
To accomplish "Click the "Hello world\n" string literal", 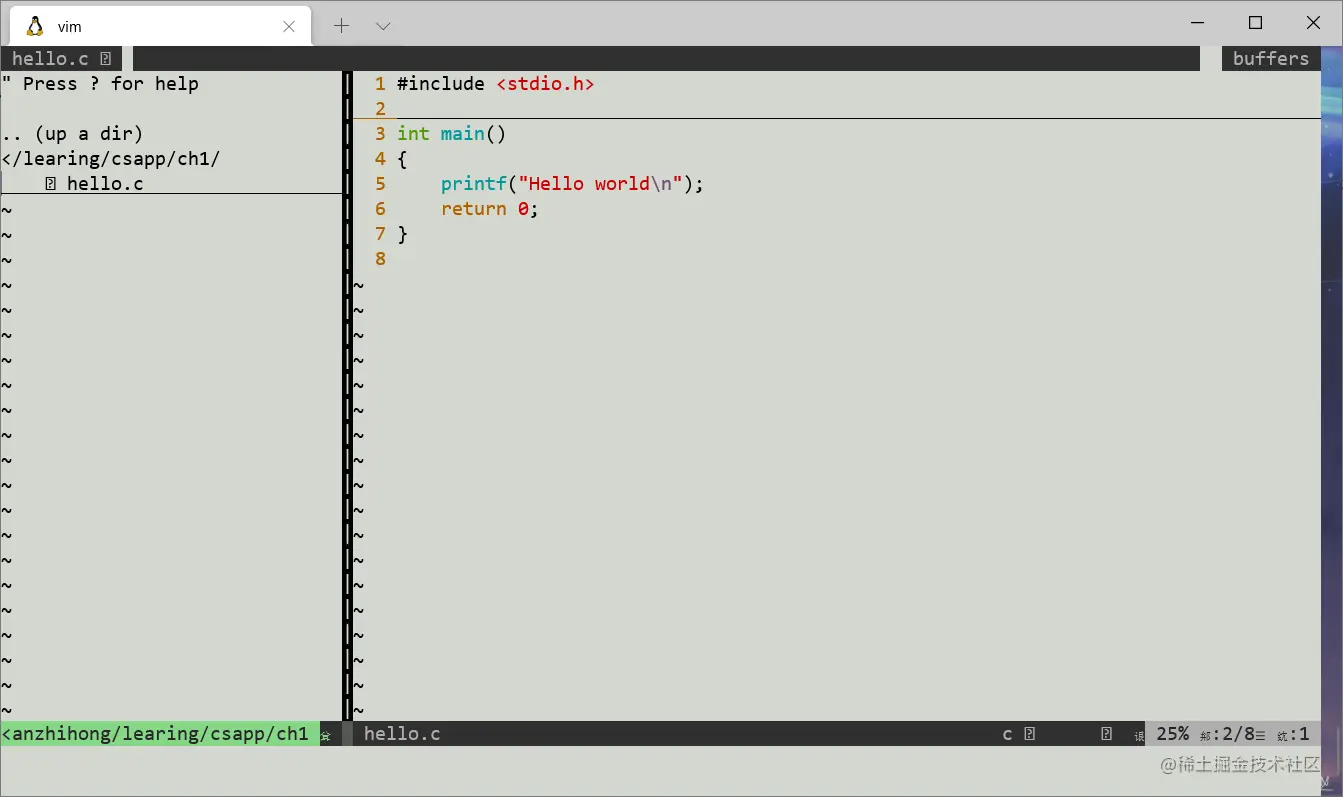I will coord(600,184).
